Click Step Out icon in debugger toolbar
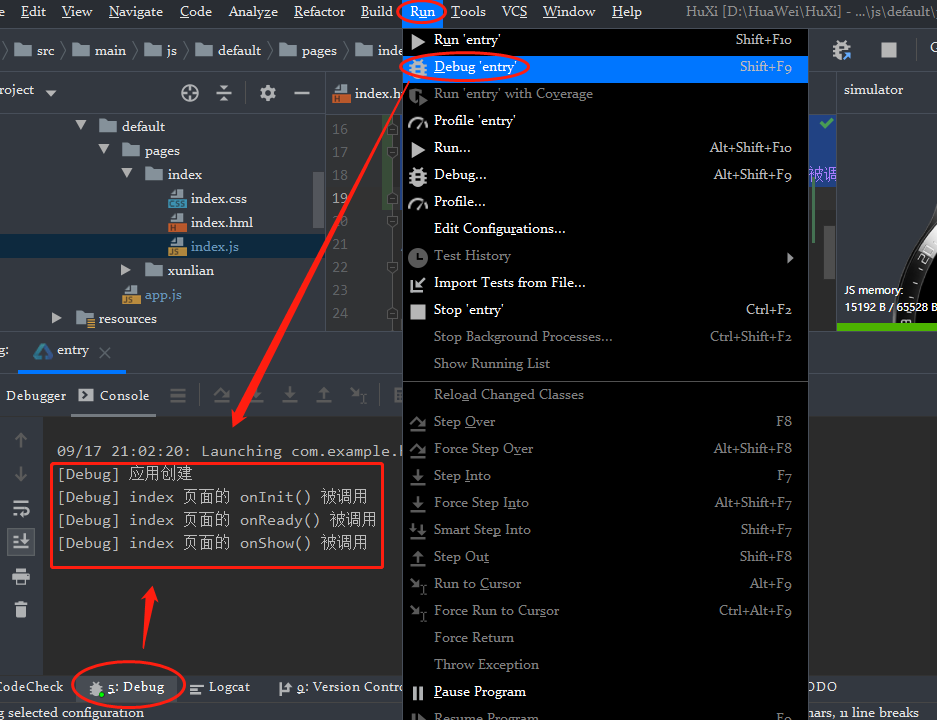Screen dimensions: 937x720 point(324,395)
